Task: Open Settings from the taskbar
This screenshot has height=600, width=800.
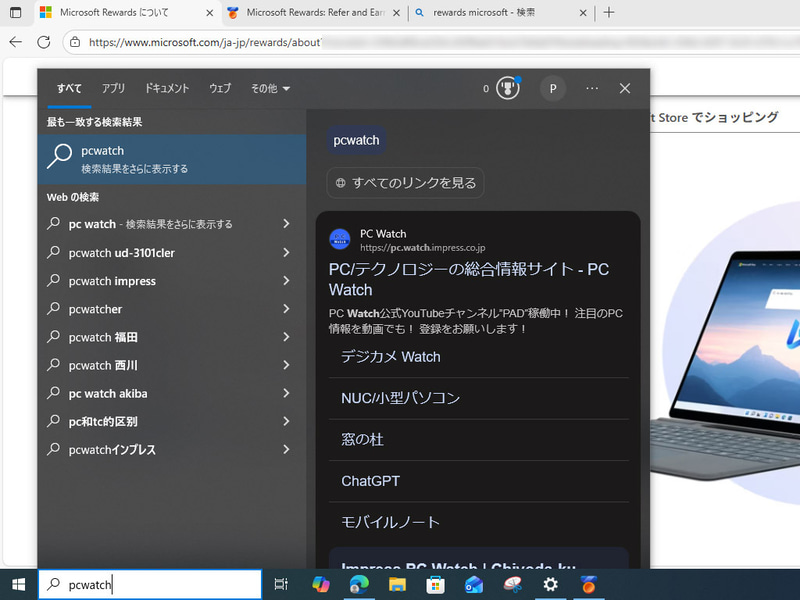Action: tap(550, 584)
